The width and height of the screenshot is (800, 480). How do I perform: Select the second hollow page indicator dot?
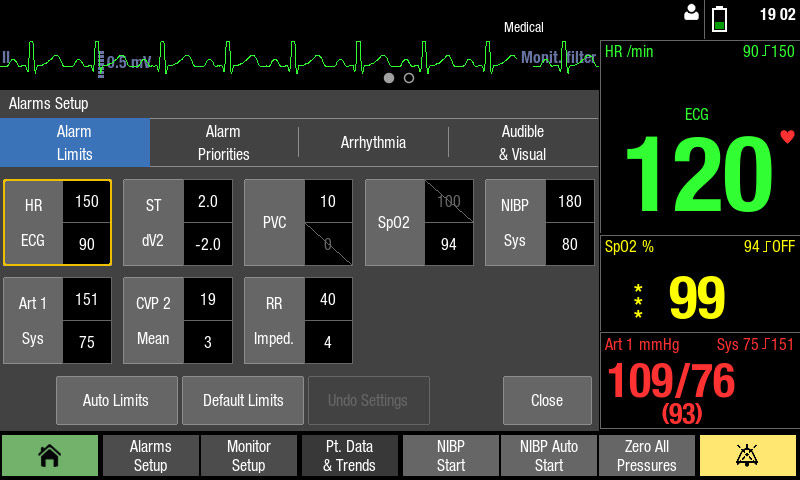(x=409, y=78)
